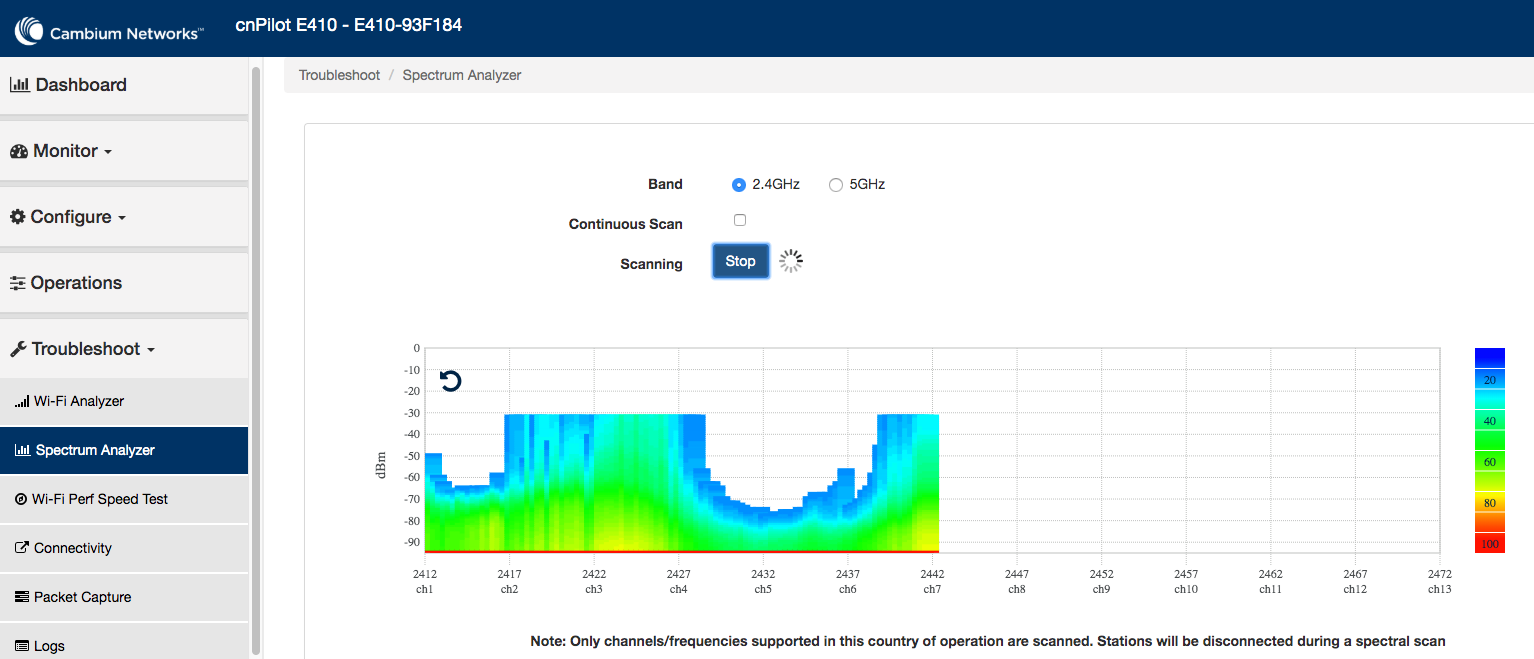
Task: Select the 5GHz band radio button
Action: click(x=836, y=185)
